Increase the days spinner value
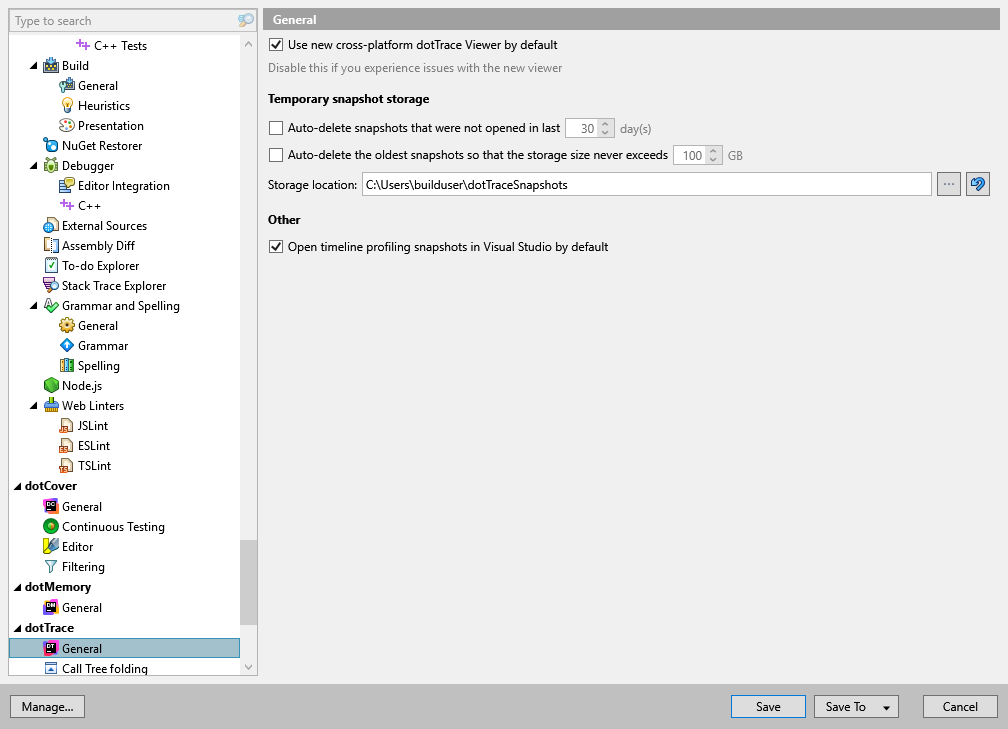Image resolution: width=1008 pixels, height=729 pixels. (605, 124)
